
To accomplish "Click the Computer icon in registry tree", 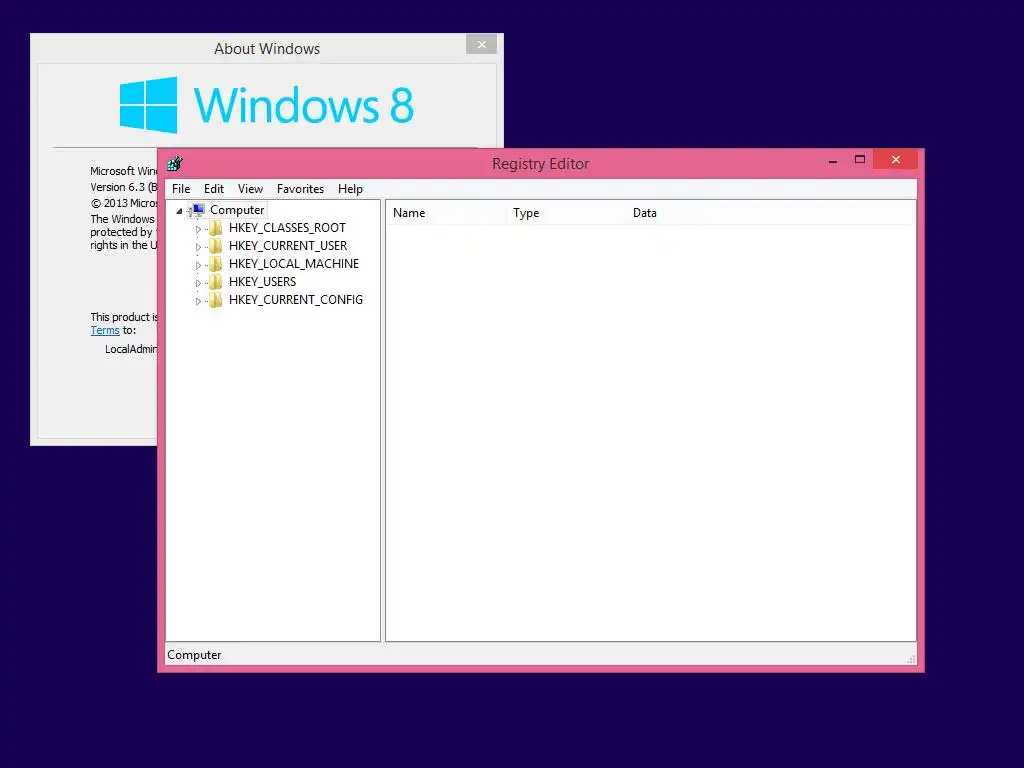I will click(x=197, y=210).
